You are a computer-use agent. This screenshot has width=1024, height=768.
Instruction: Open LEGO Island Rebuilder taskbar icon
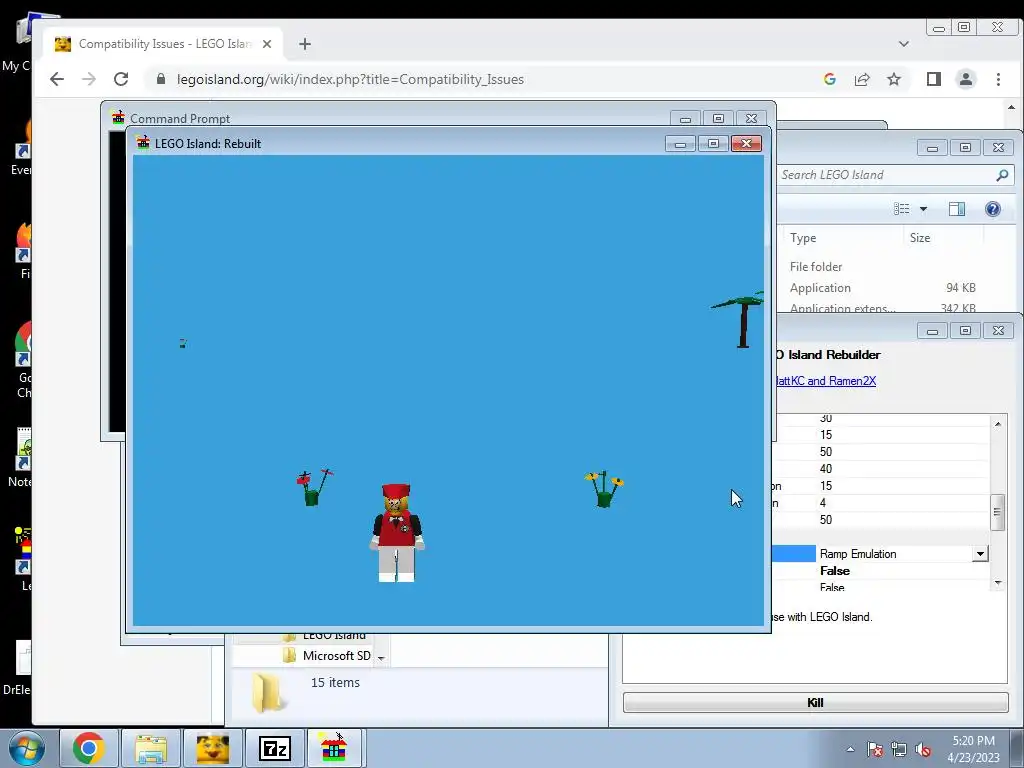334,748
